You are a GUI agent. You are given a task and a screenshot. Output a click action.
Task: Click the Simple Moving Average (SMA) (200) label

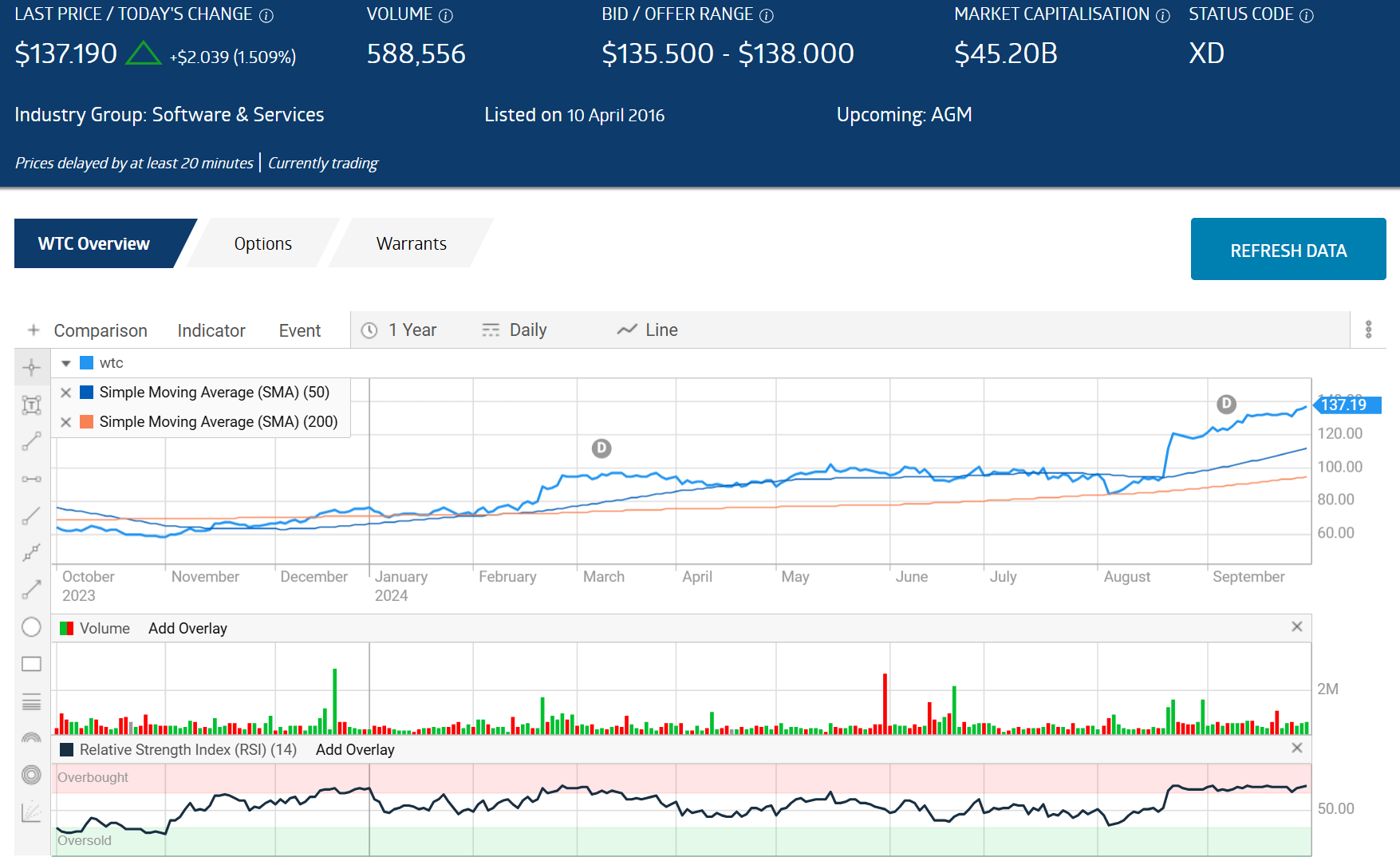(219, 421)
